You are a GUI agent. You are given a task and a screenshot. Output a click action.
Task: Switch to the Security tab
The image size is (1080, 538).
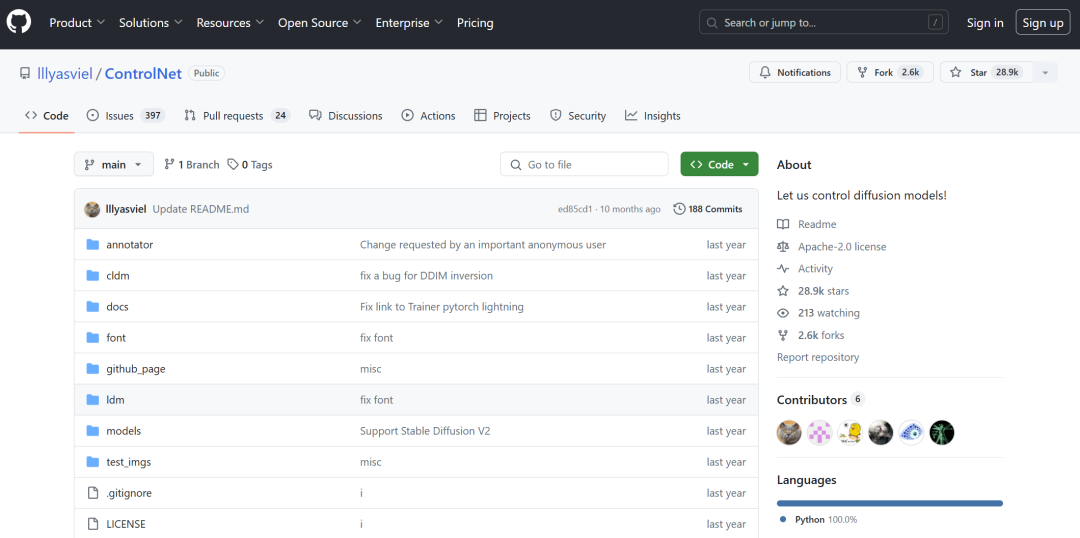[578, 116]
